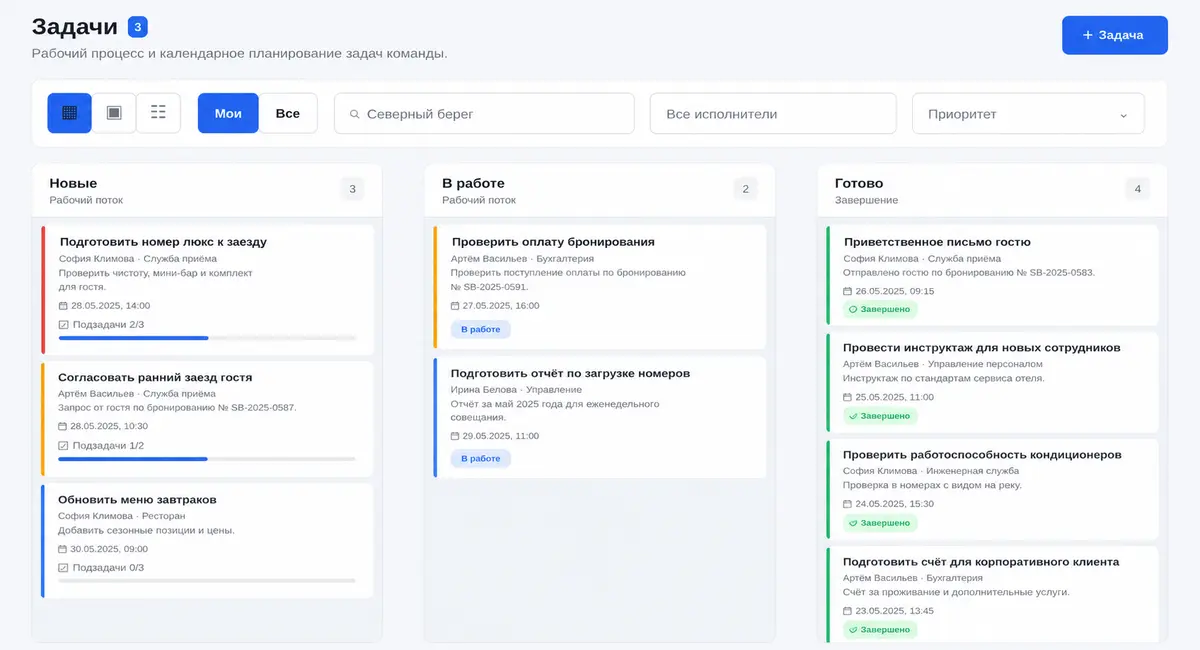Click progress bar of Обновить меню завтраков

[x=207, y=581]
